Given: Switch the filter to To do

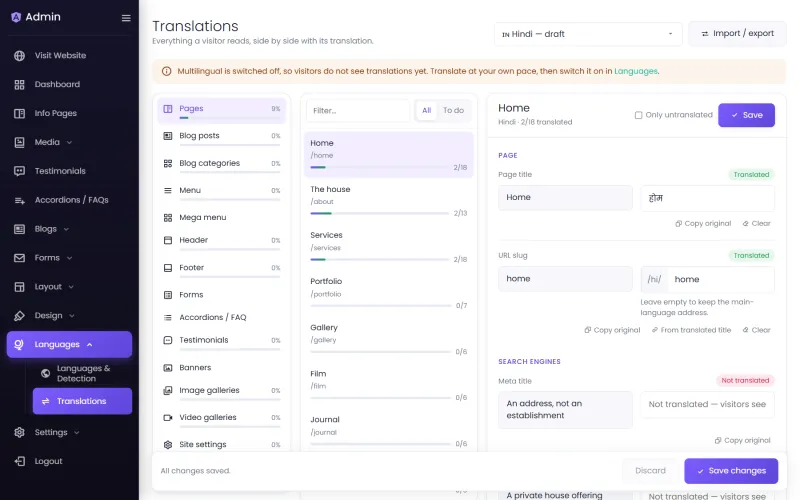Looking at the screenshot, I should tap(453, 110).
